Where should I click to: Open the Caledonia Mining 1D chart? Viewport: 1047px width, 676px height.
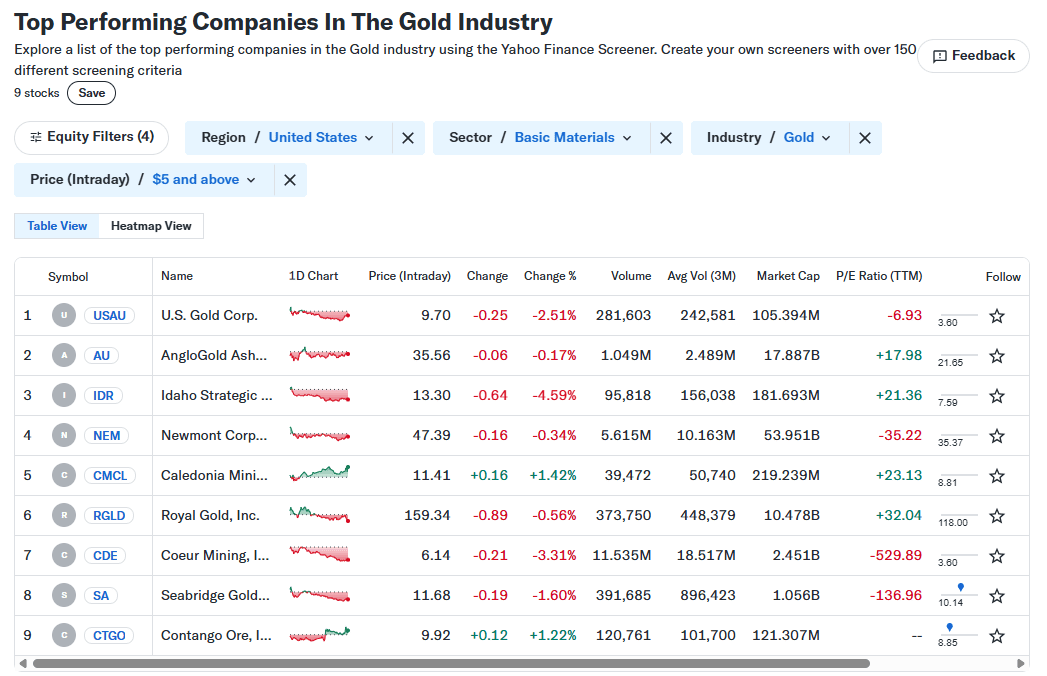[x=320, y=474]
